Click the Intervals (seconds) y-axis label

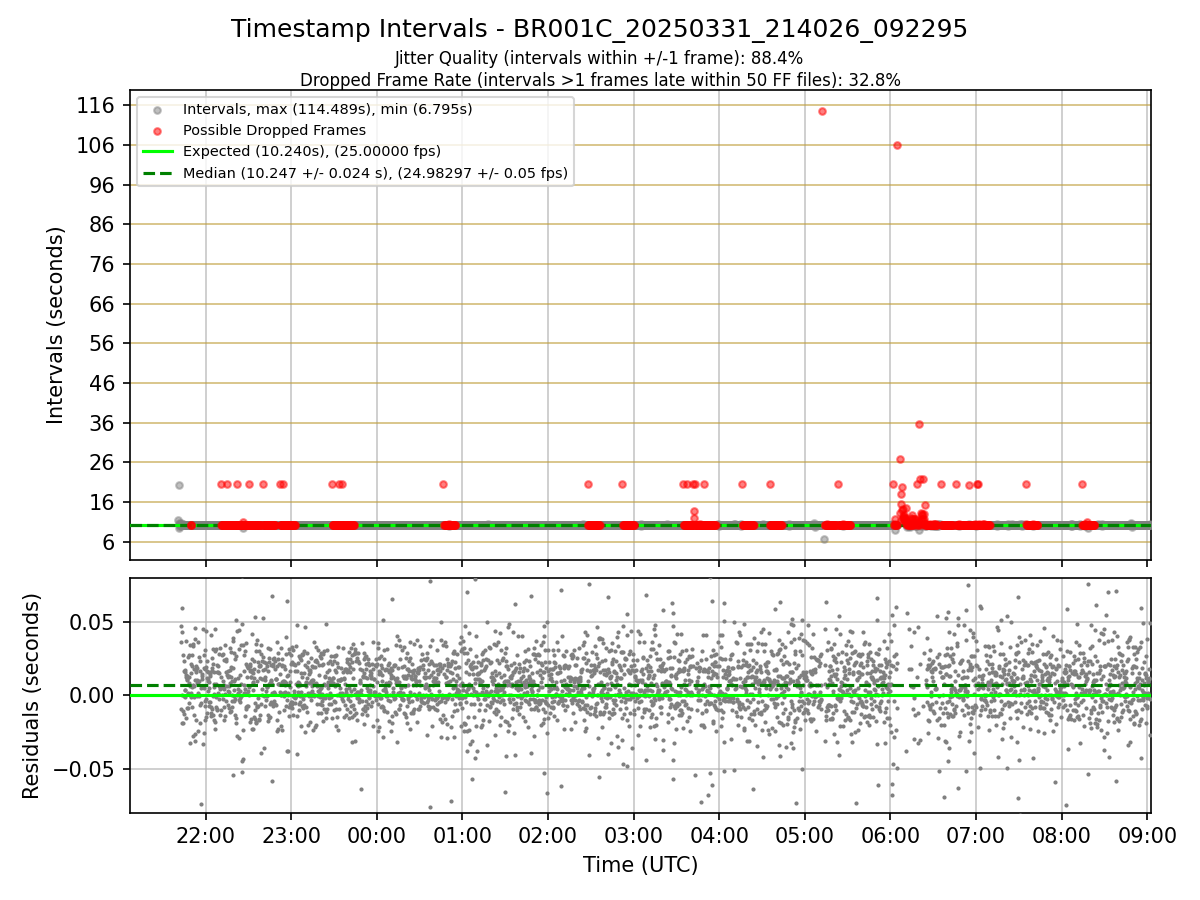point(56,325)
